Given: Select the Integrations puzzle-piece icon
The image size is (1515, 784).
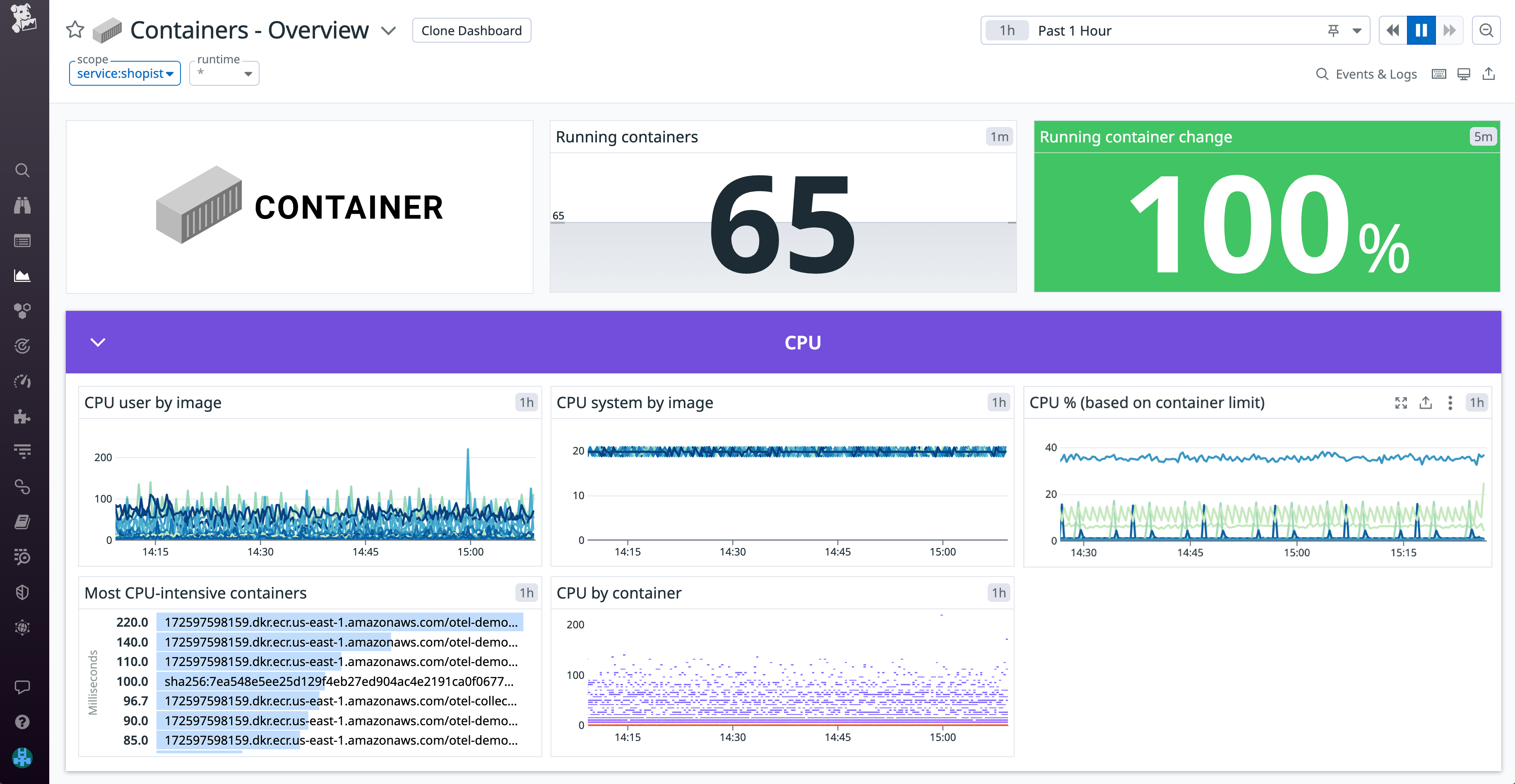Looking at the screenshot, I should (x=22, y=417).
